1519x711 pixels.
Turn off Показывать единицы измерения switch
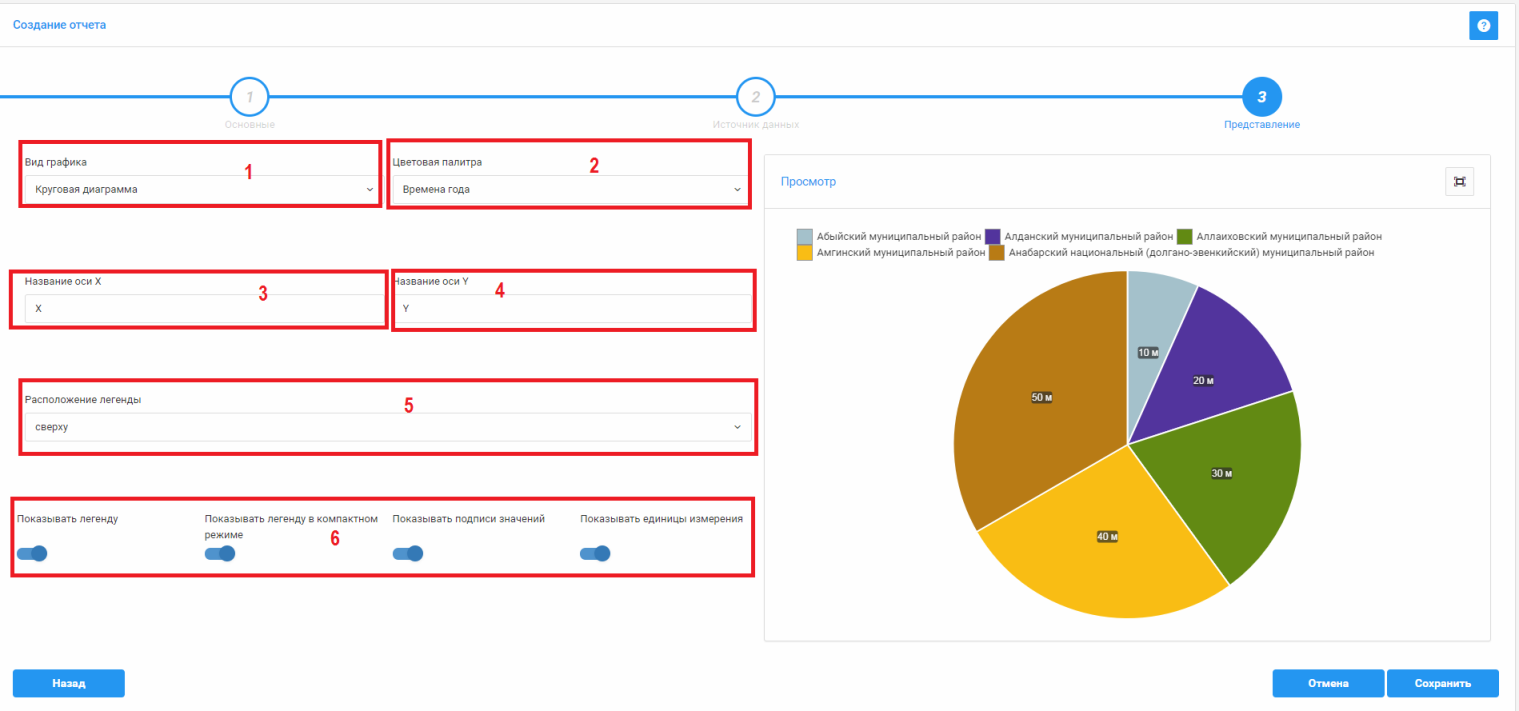[595, 554]
